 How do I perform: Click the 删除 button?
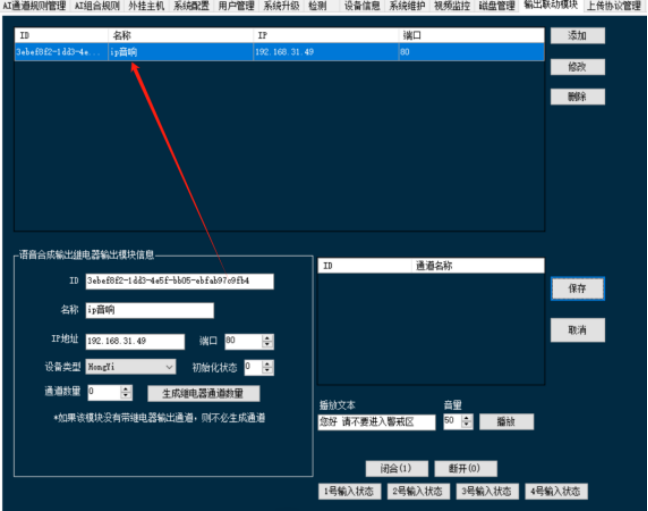(577, 97)
